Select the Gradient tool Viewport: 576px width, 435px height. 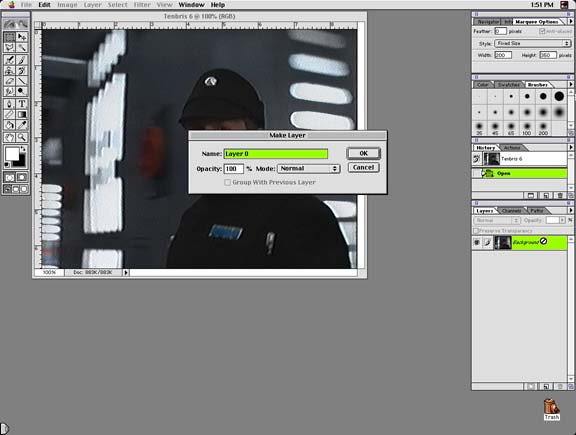[x=22, y=115]
